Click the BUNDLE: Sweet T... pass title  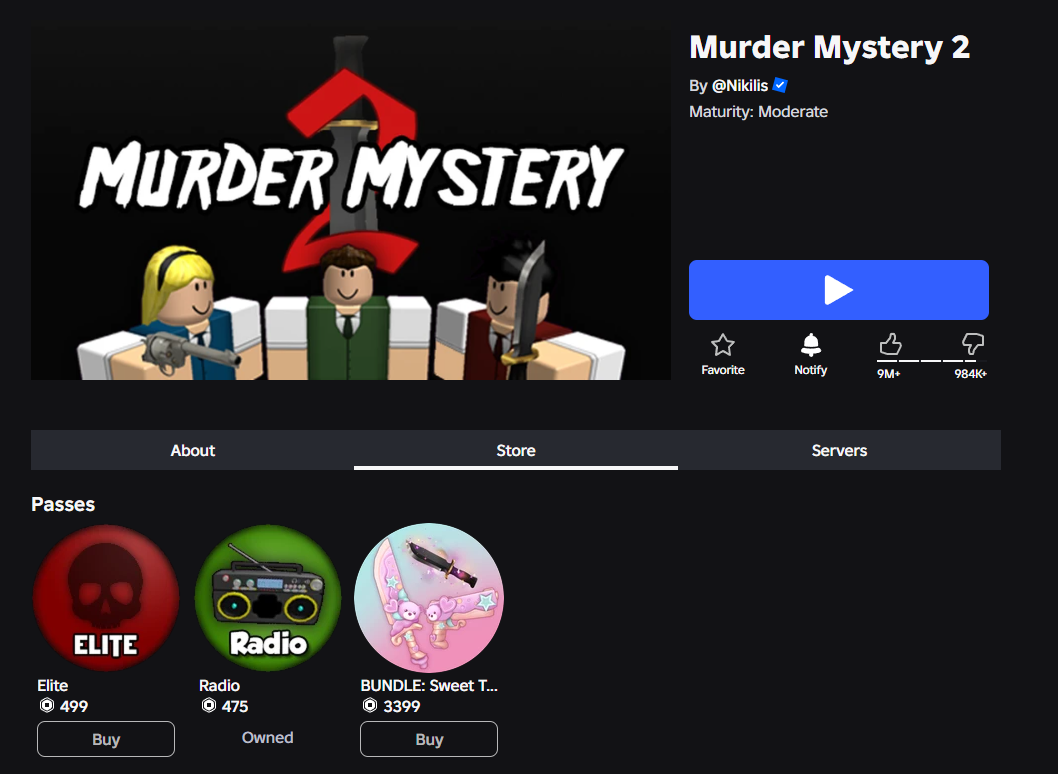pyautogui.click(x=429, y=685)
